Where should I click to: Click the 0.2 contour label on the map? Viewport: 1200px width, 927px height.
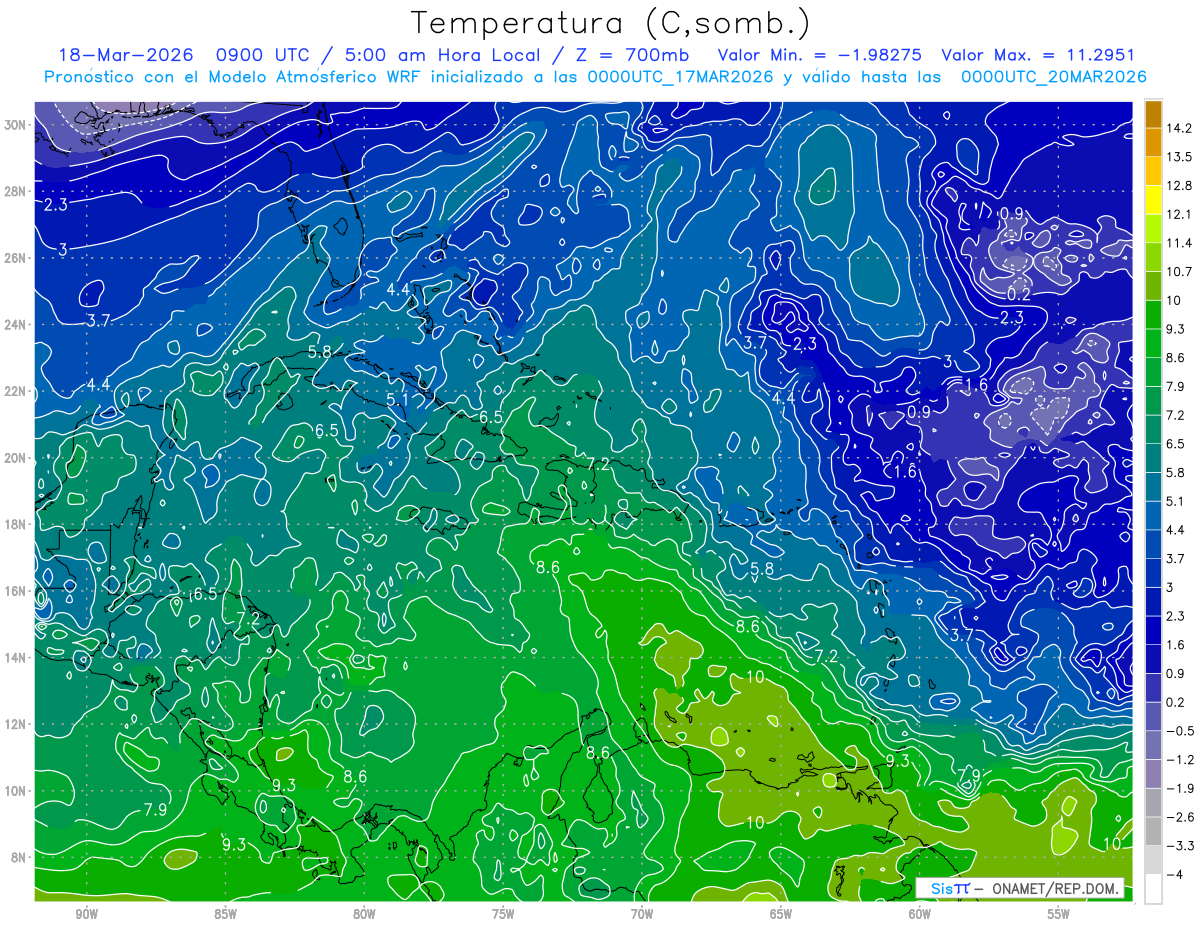click(x=1018, y=294)
